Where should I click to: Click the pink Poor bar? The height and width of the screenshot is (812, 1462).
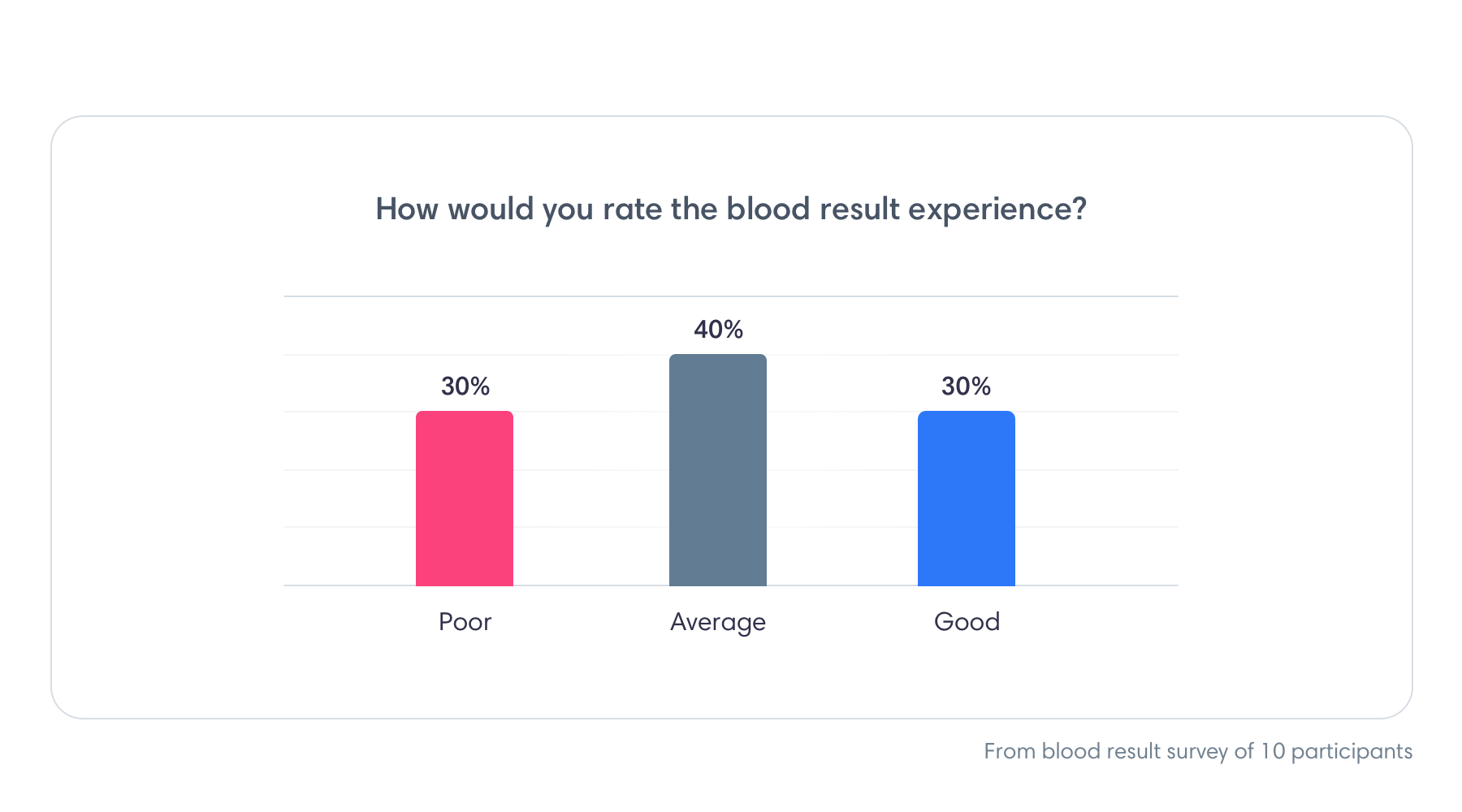[x=465, y=499]
